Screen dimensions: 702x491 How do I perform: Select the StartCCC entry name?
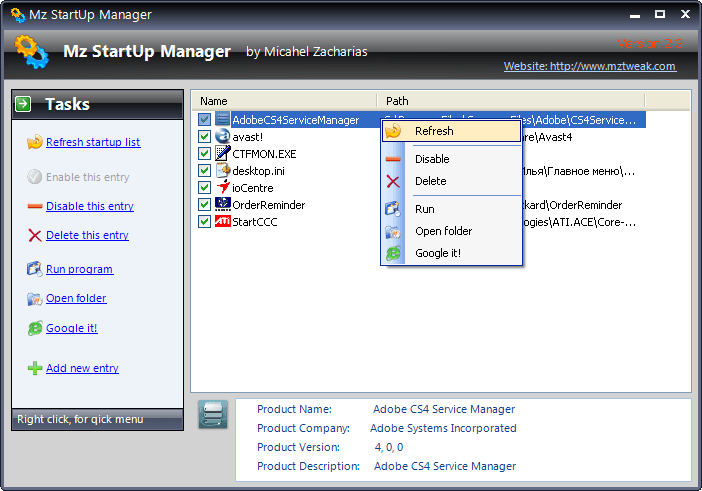click(255, 222)
